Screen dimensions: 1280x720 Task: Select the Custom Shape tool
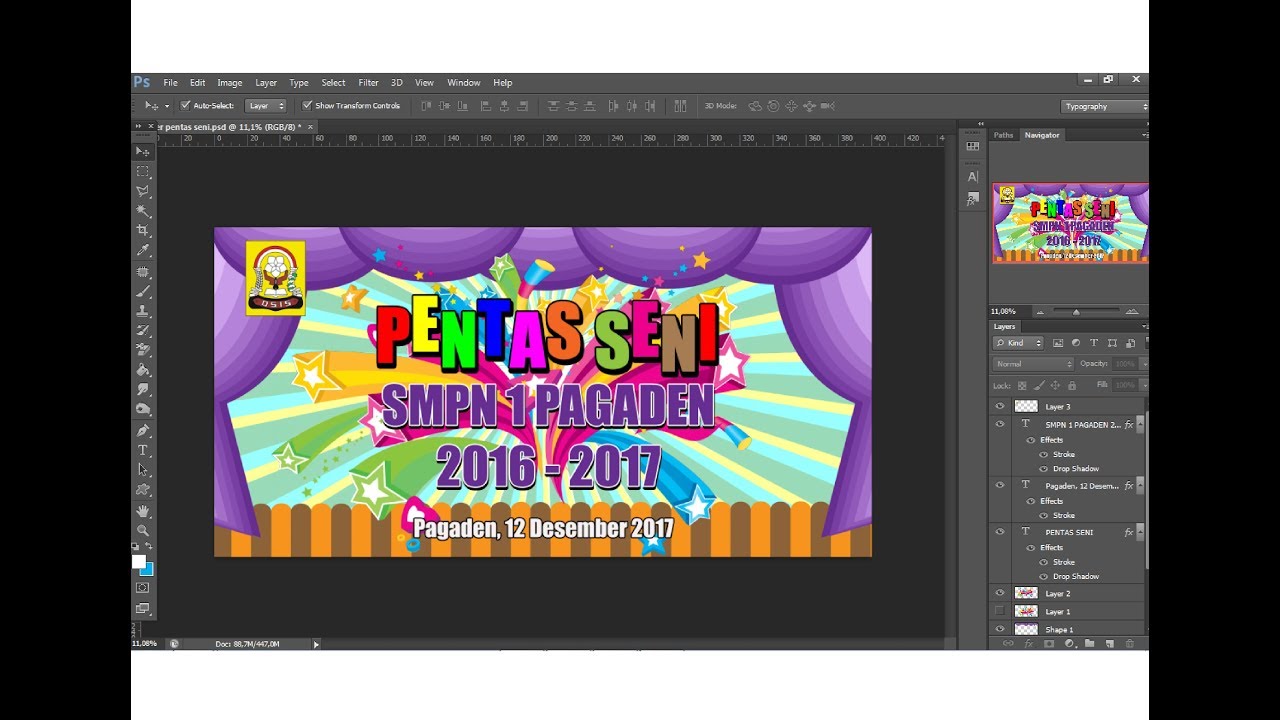pyautogui.click(x=143, y=490)
